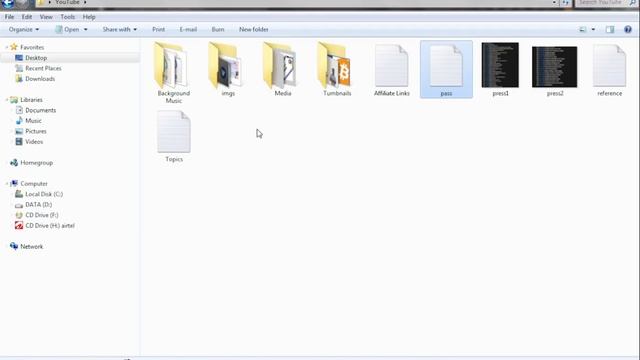Open Documents library
Screen dimensions: 640x360
click(40, 110)
